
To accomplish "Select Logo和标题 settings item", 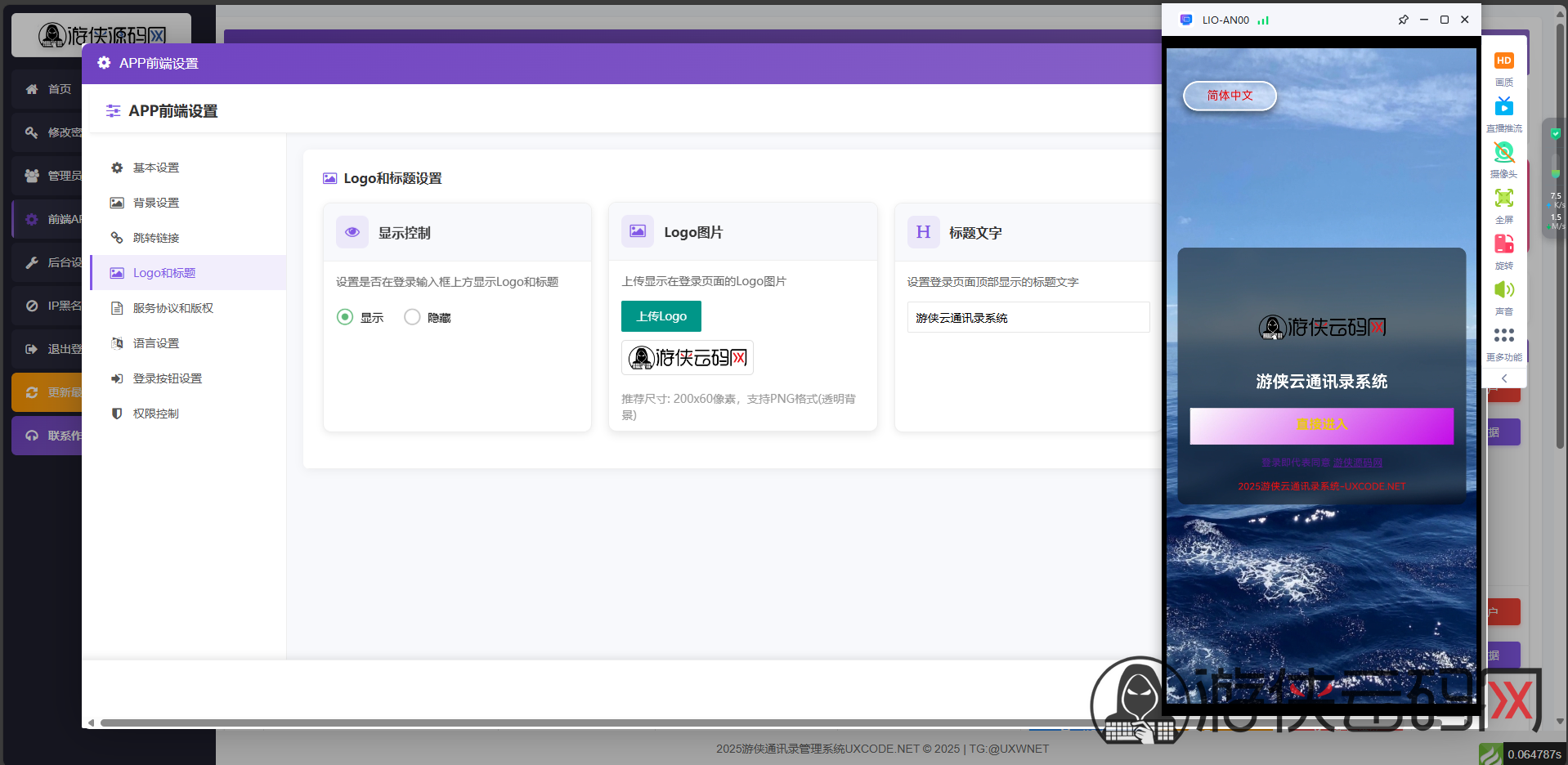I will pyautogui.click(x=188, y=273).
